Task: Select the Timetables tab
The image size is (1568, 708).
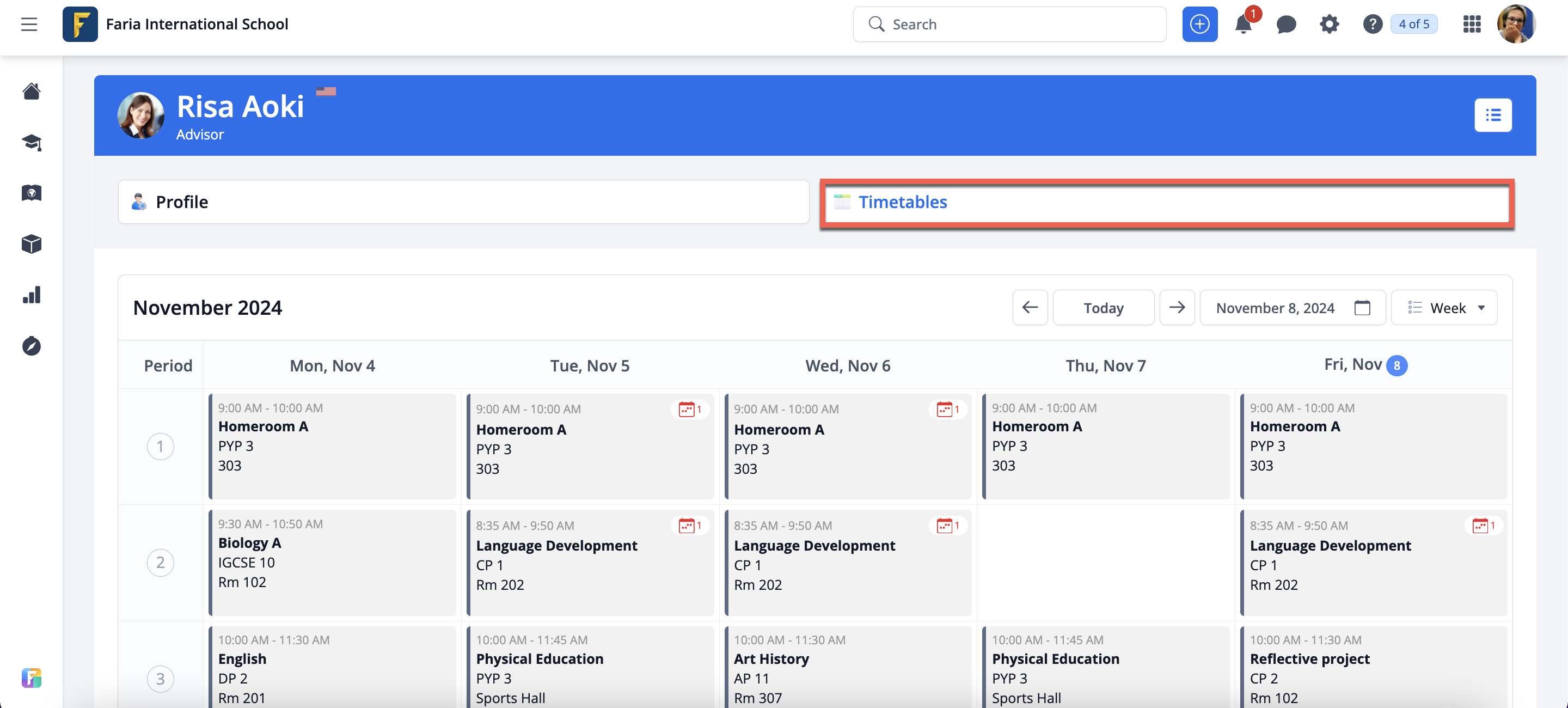Action: point(1166,202)
